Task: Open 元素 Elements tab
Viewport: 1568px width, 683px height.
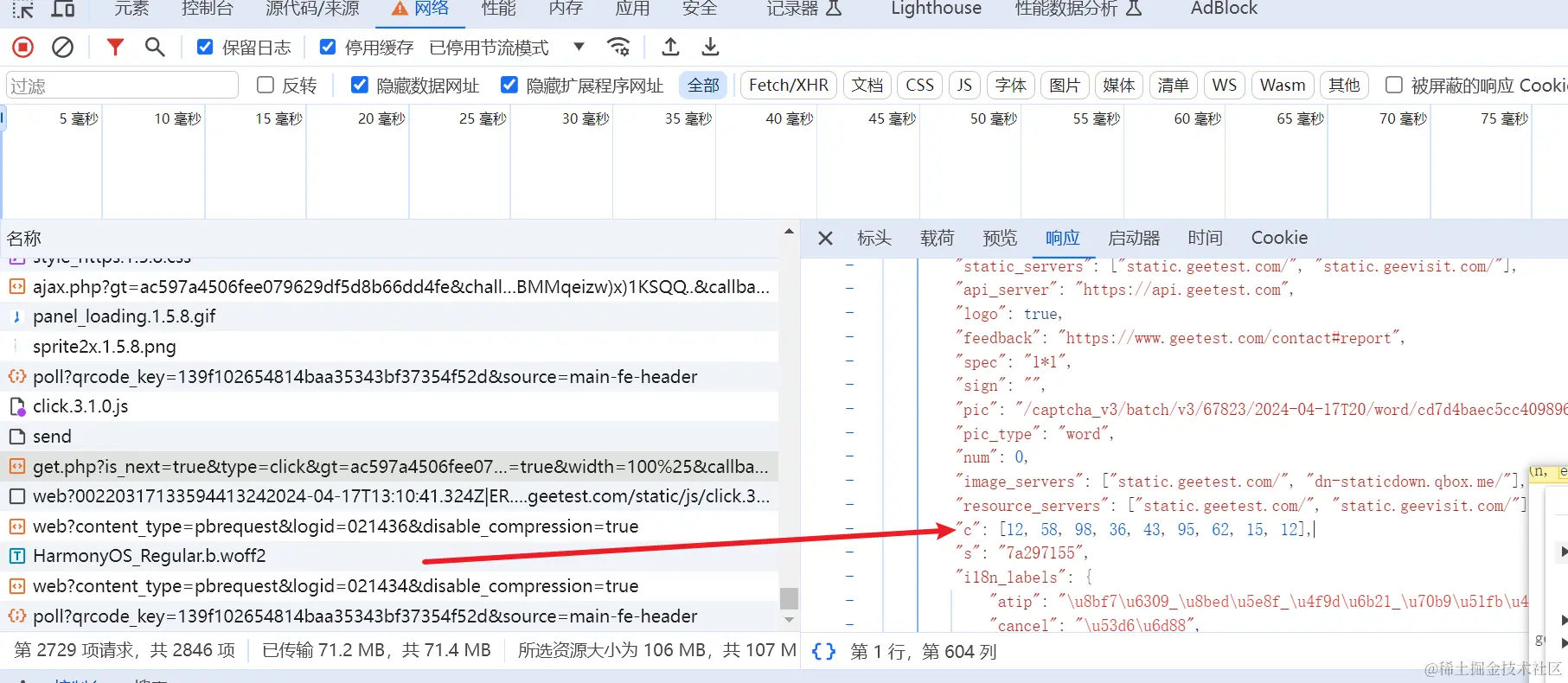Action: [x=131, y=9]
